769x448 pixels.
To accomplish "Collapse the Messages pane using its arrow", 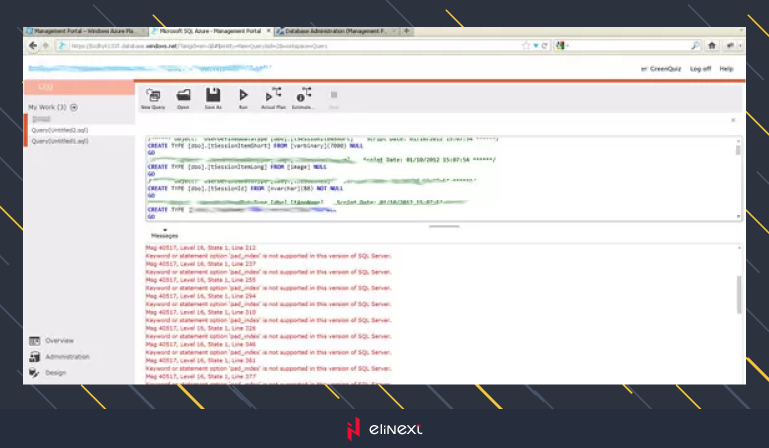I will click(165, 229).
